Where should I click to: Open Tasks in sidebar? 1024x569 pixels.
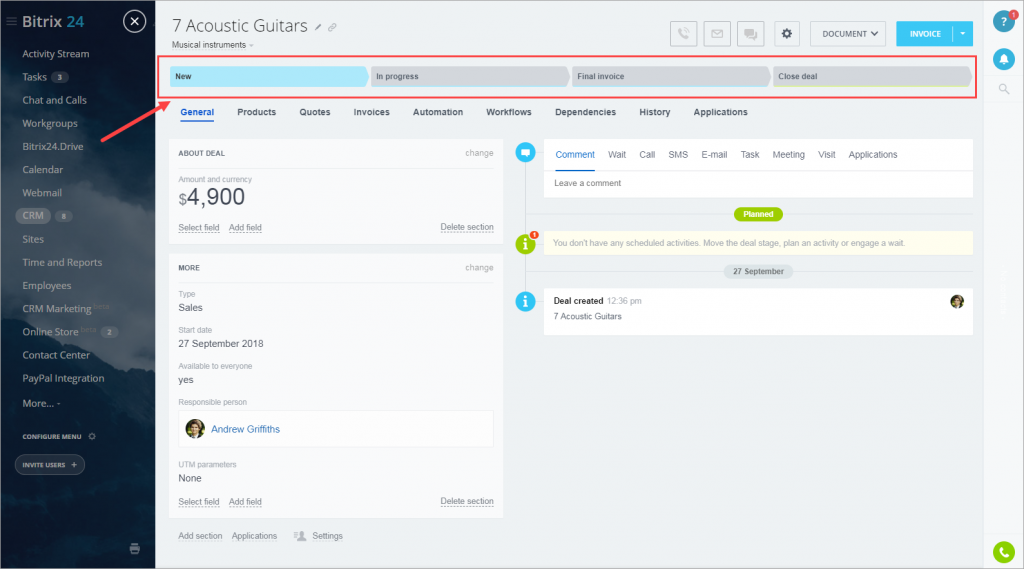point(35,77)
